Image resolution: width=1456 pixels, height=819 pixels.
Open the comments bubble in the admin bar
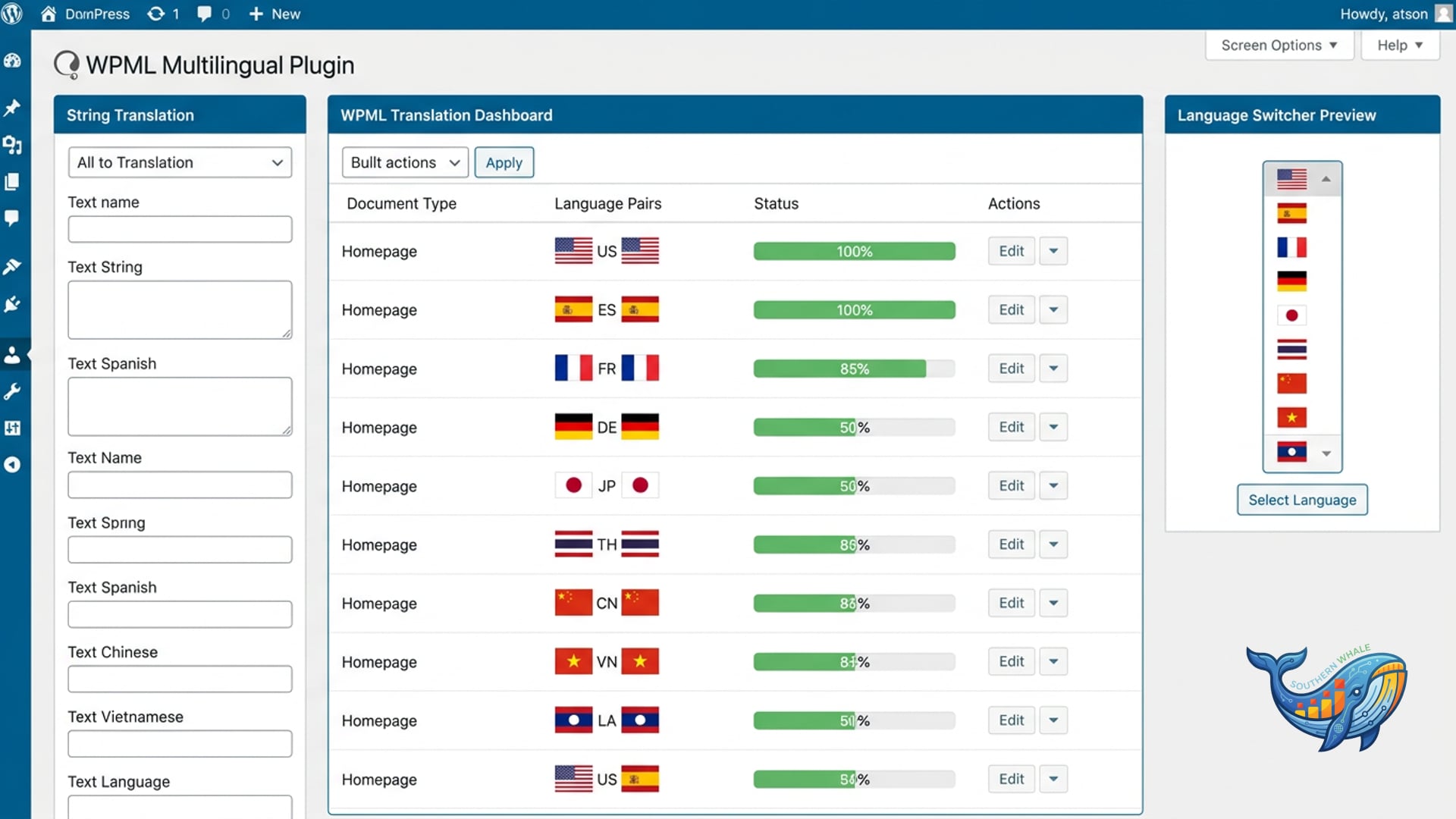[205, 14]
